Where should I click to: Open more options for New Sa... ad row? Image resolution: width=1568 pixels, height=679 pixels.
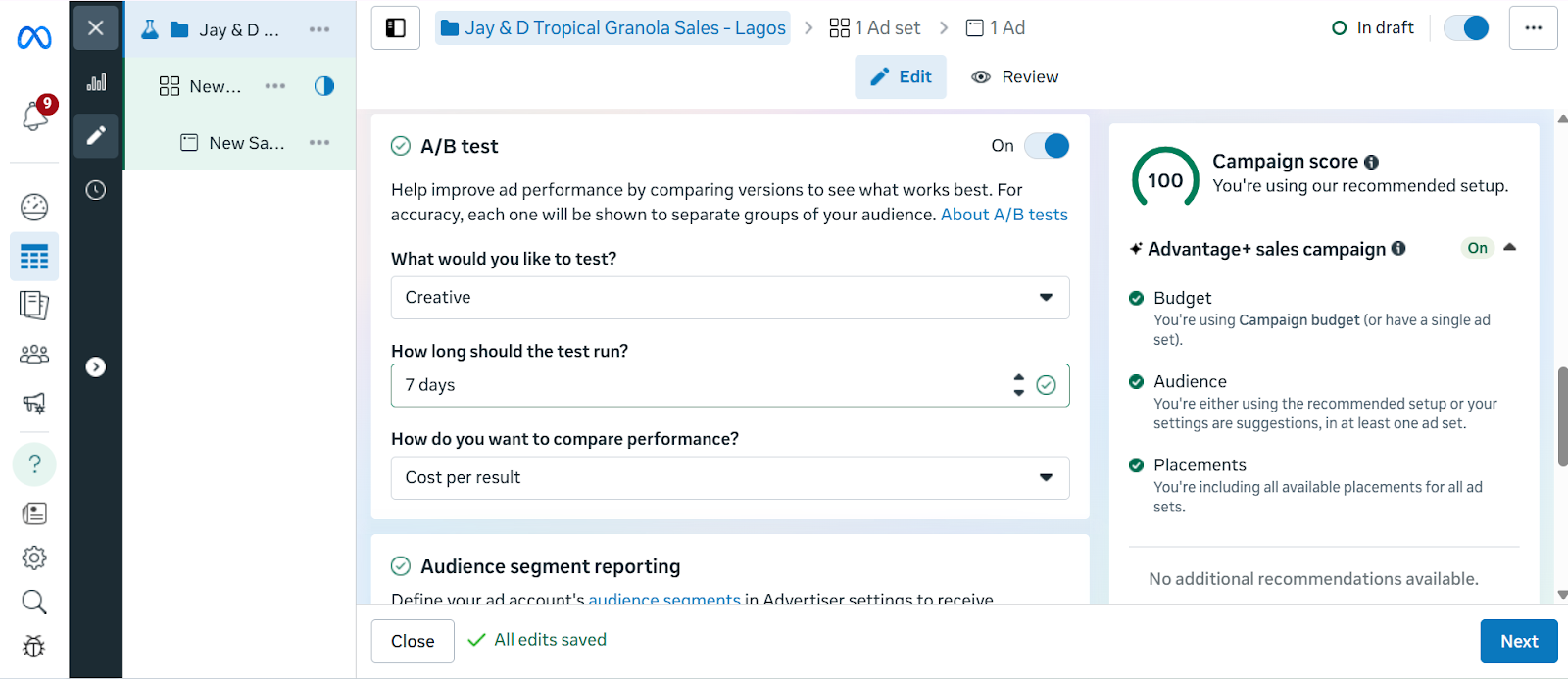319,143
